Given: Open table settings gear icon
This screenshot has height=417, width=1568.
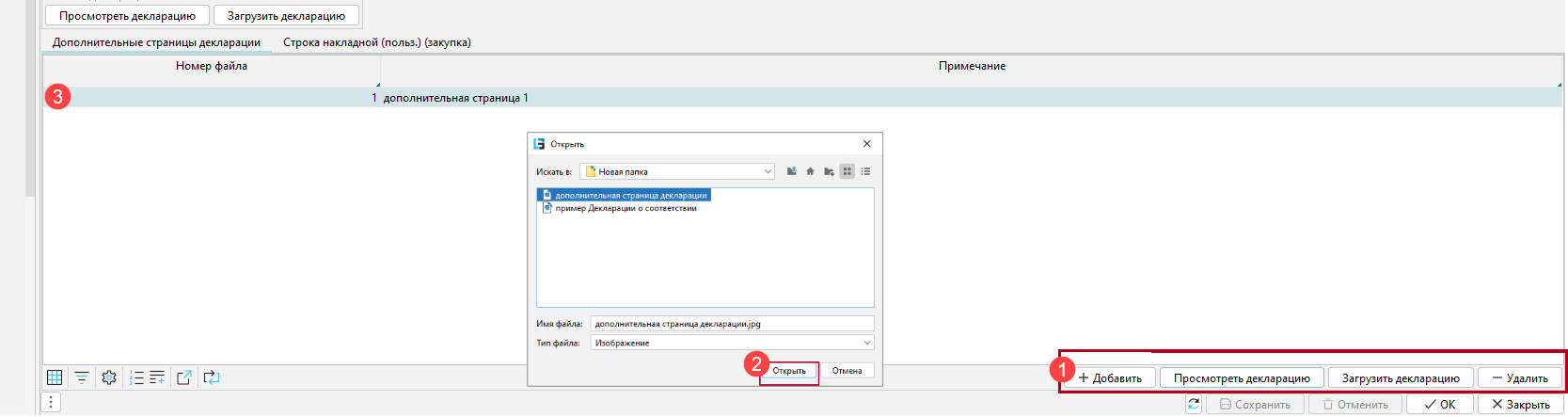Looking at the screenshot, I should pyautogui.click(x=109, y=377).
